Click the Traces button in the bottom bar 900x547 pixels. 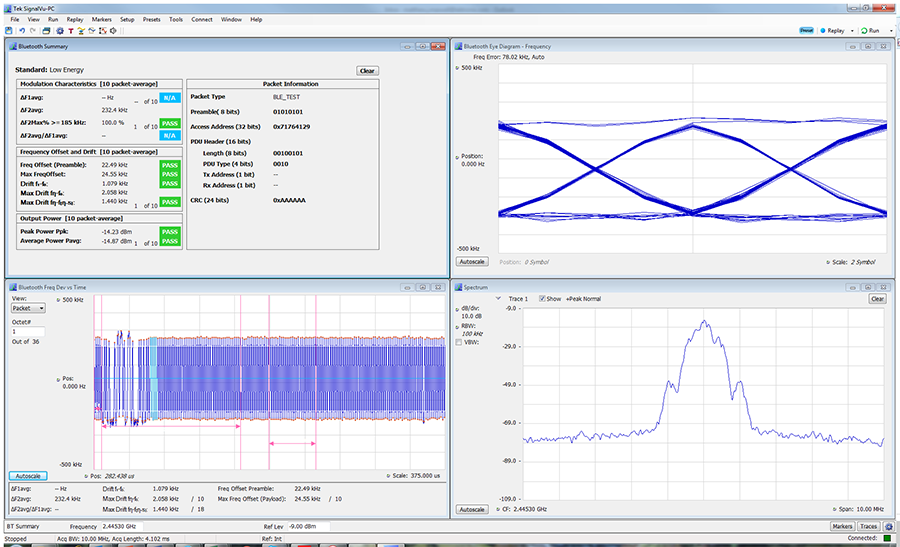tap(868, 526)
